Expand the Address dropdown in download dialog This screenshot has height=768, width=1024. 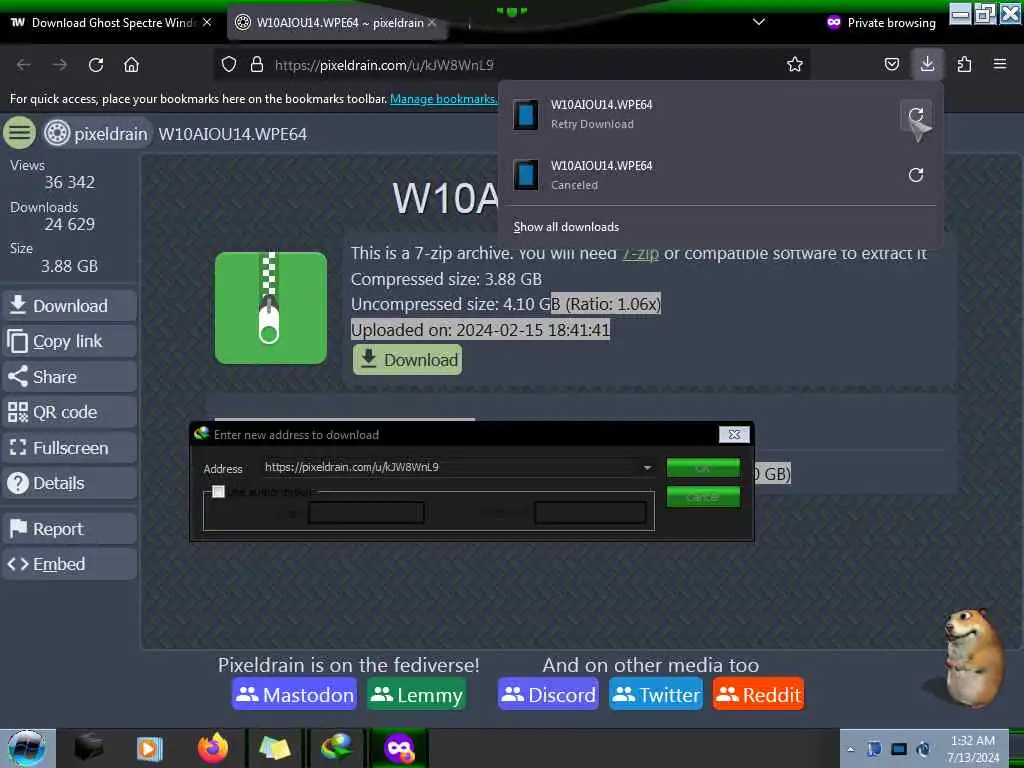pyautogui.click(x=647, y=468)
